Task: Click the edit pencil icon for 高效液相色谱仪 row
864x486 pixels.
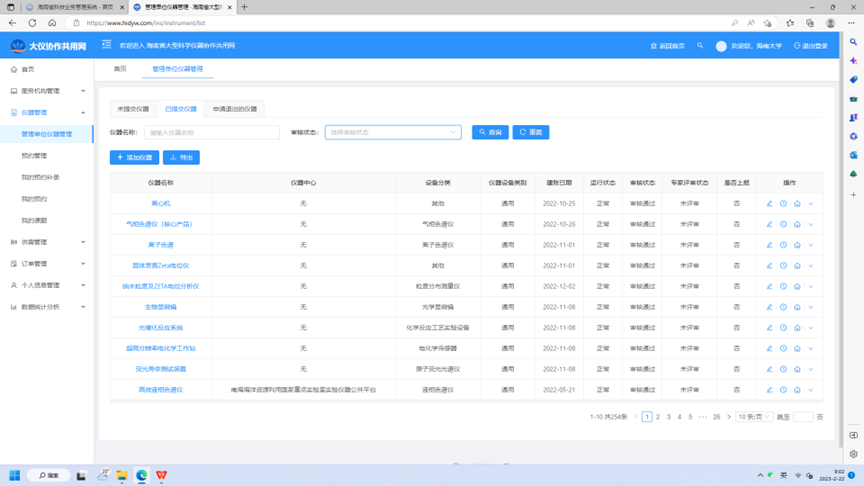Action: point(769,390)
